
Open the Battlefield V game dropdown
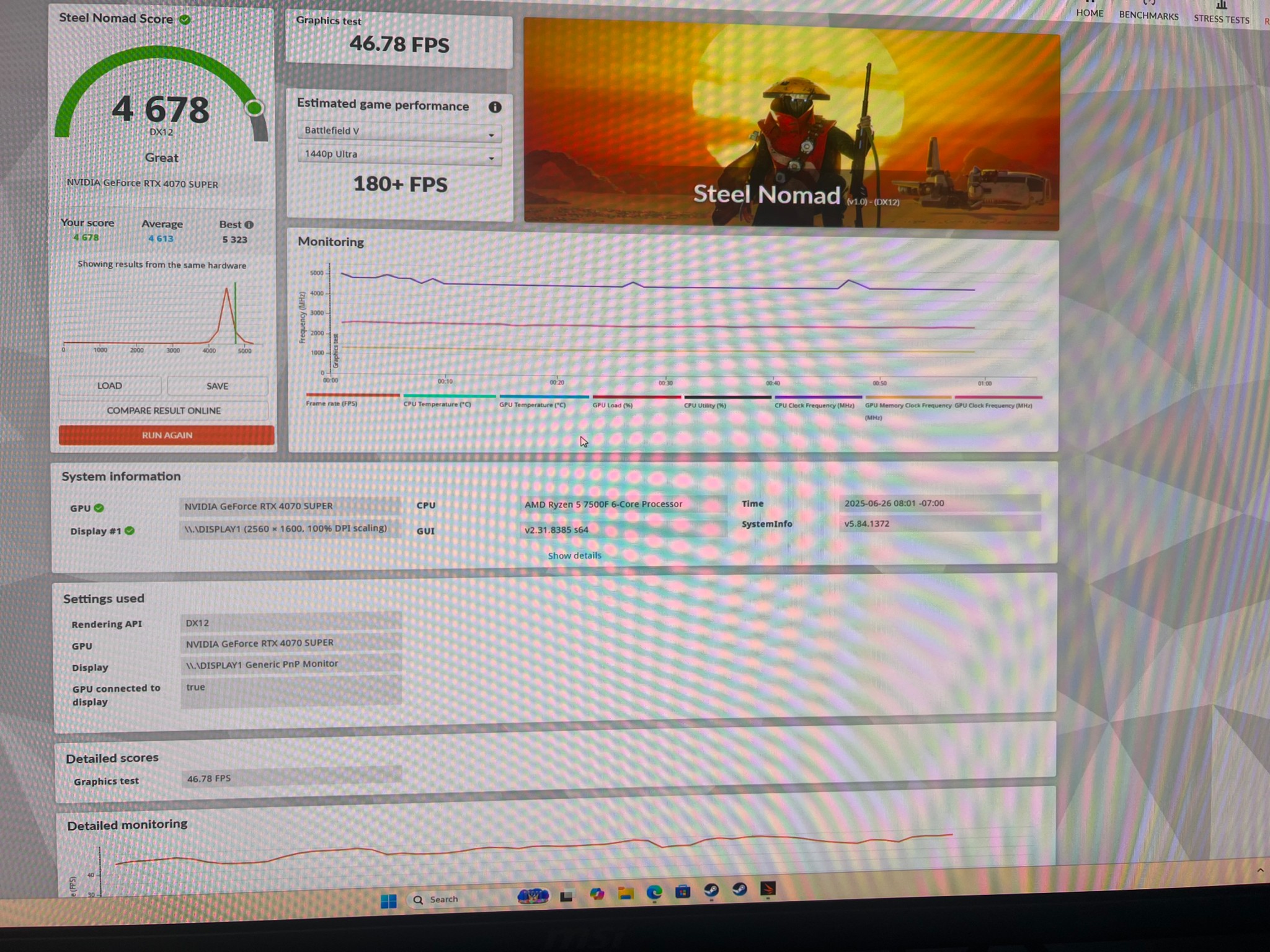tap(399, 131)
